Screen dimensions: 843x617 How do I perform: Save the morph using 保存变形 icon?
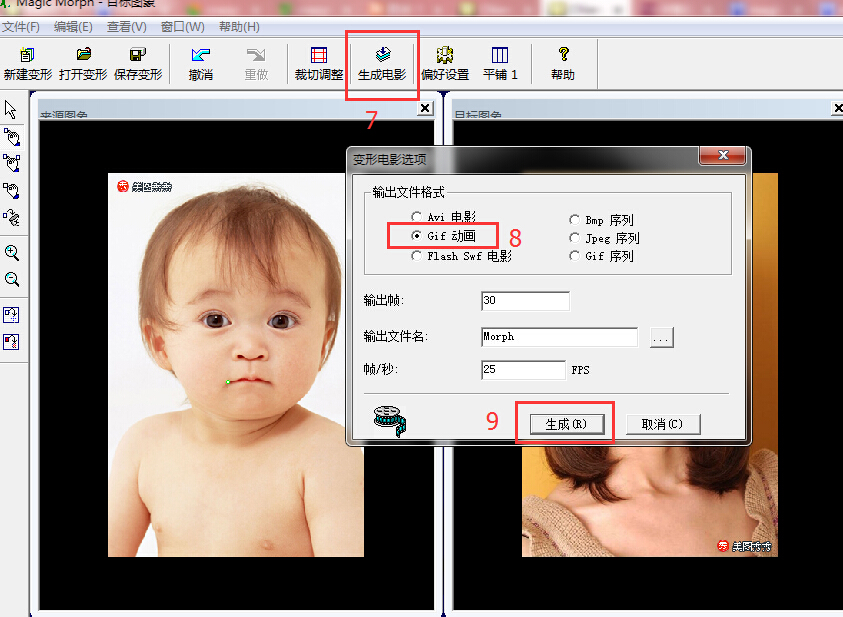[138, 64]
